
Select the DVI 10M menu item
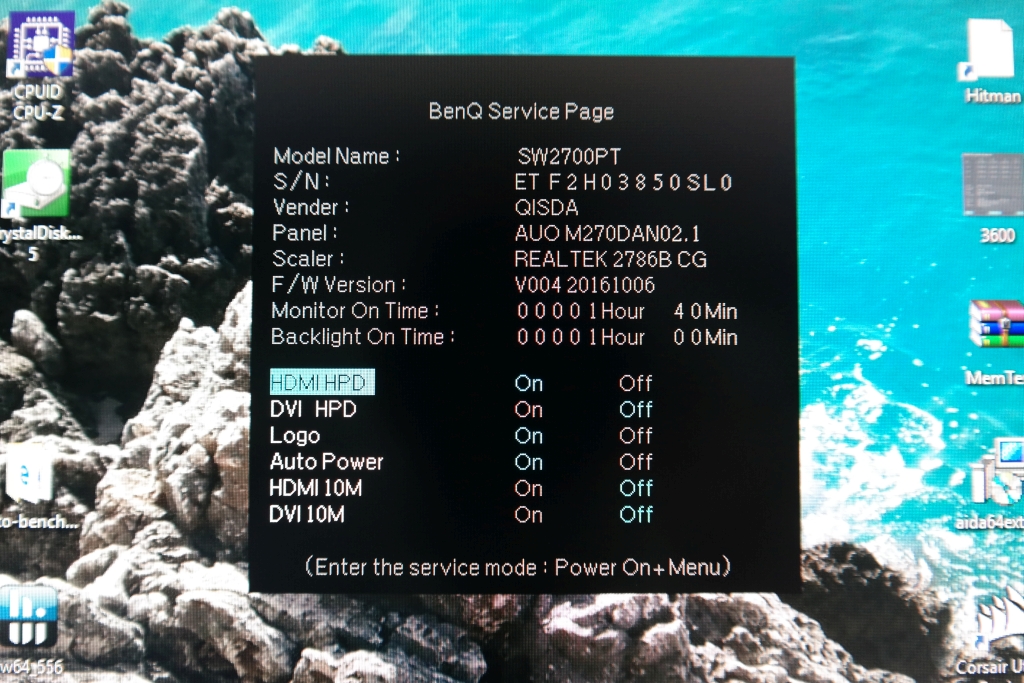click(x=307, y=515)
